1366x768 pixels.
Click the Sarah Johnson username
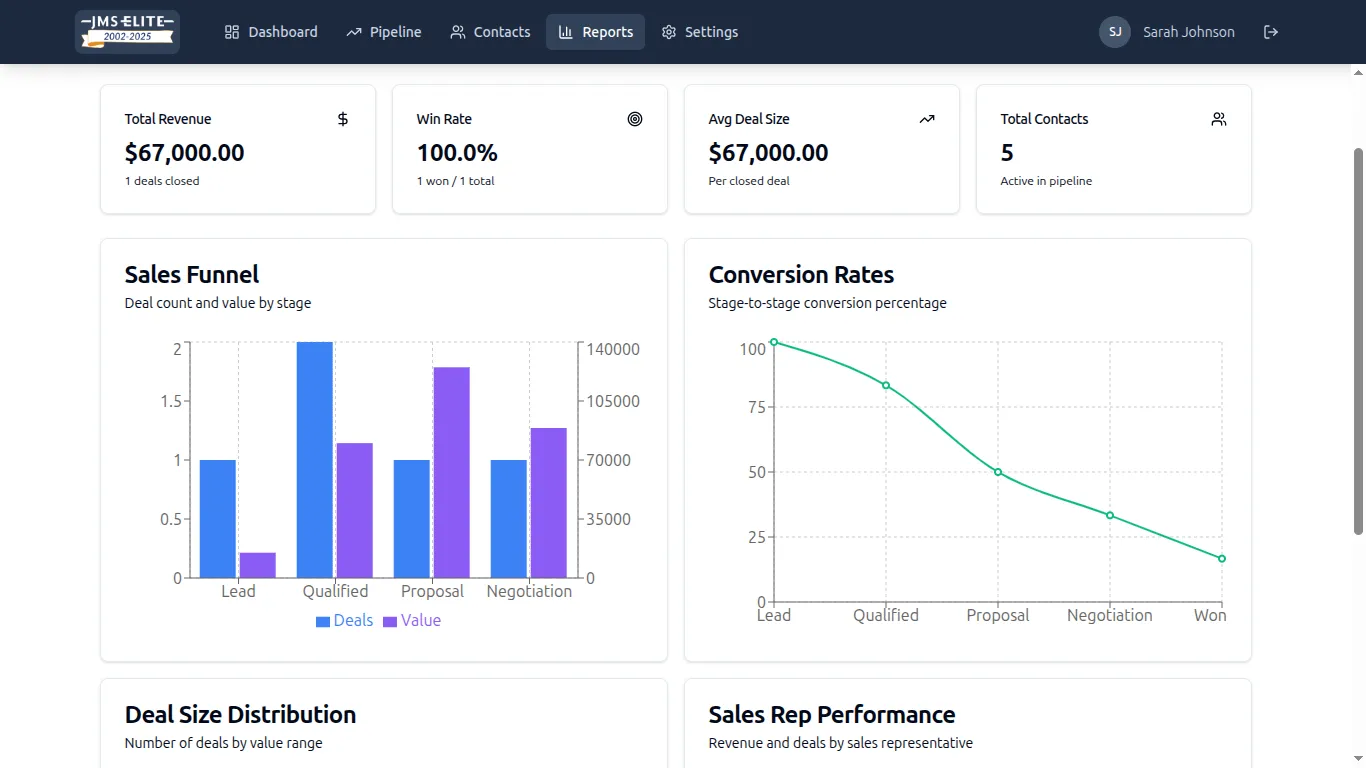click(1189, 32)
